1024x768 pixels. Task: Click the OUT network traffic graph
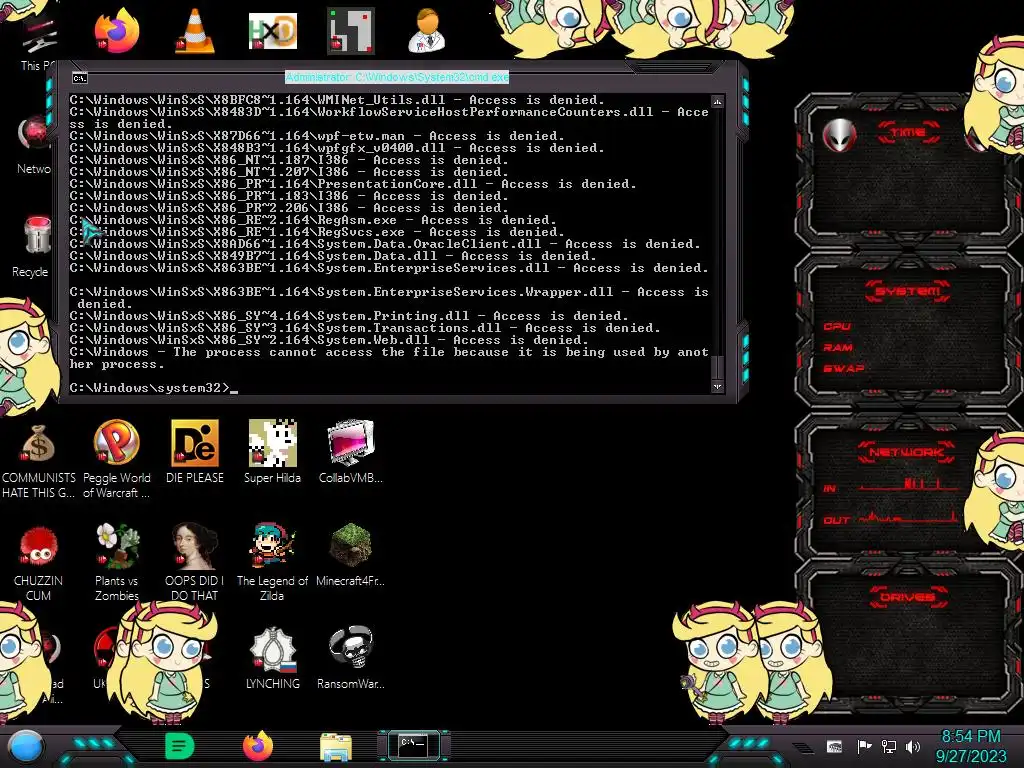pos(909,517)
